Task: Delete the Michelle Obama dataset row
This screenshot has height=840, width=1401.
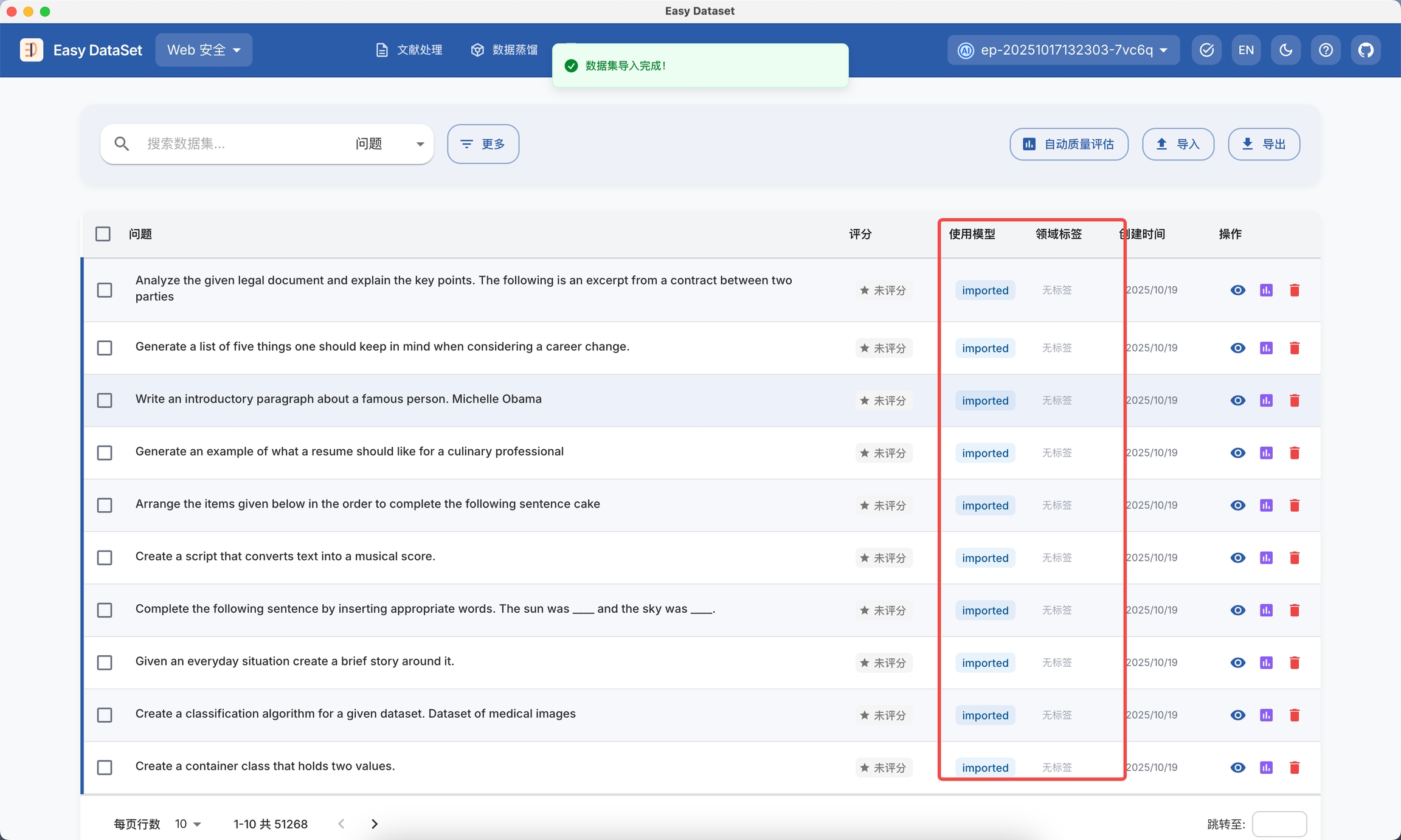Action: pyautogui.click(x=1295, y=401)
